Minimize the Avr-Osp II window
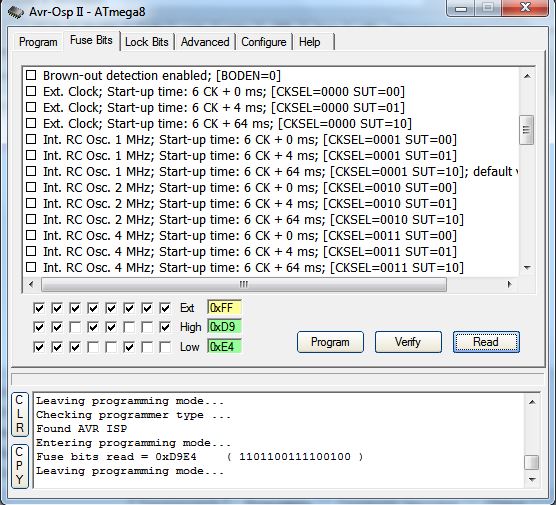 [461, 9]
